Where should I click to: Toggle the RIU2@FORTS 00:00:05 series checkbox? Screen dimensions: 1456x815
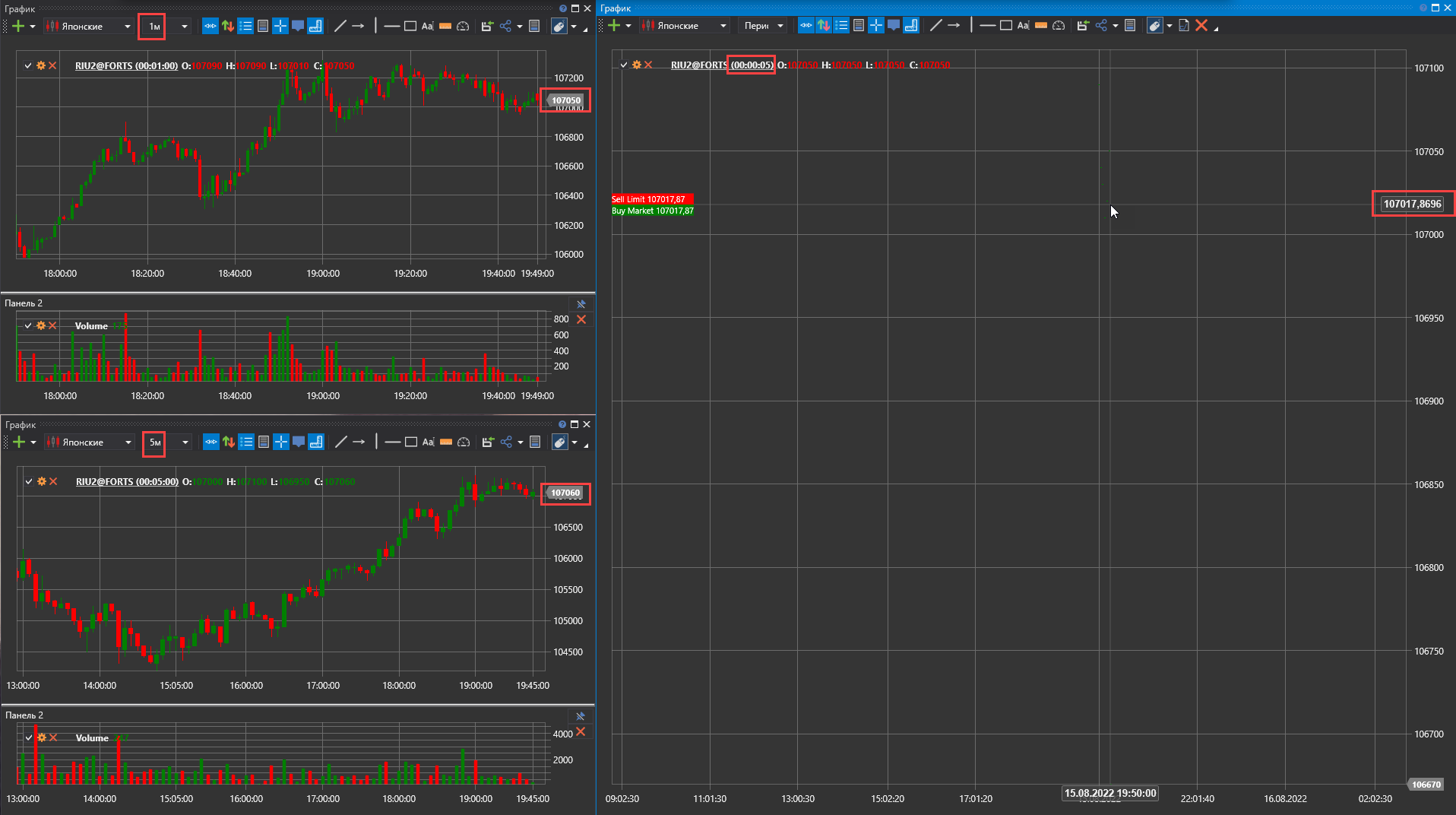pyautogui.click(x=624, y=65)
